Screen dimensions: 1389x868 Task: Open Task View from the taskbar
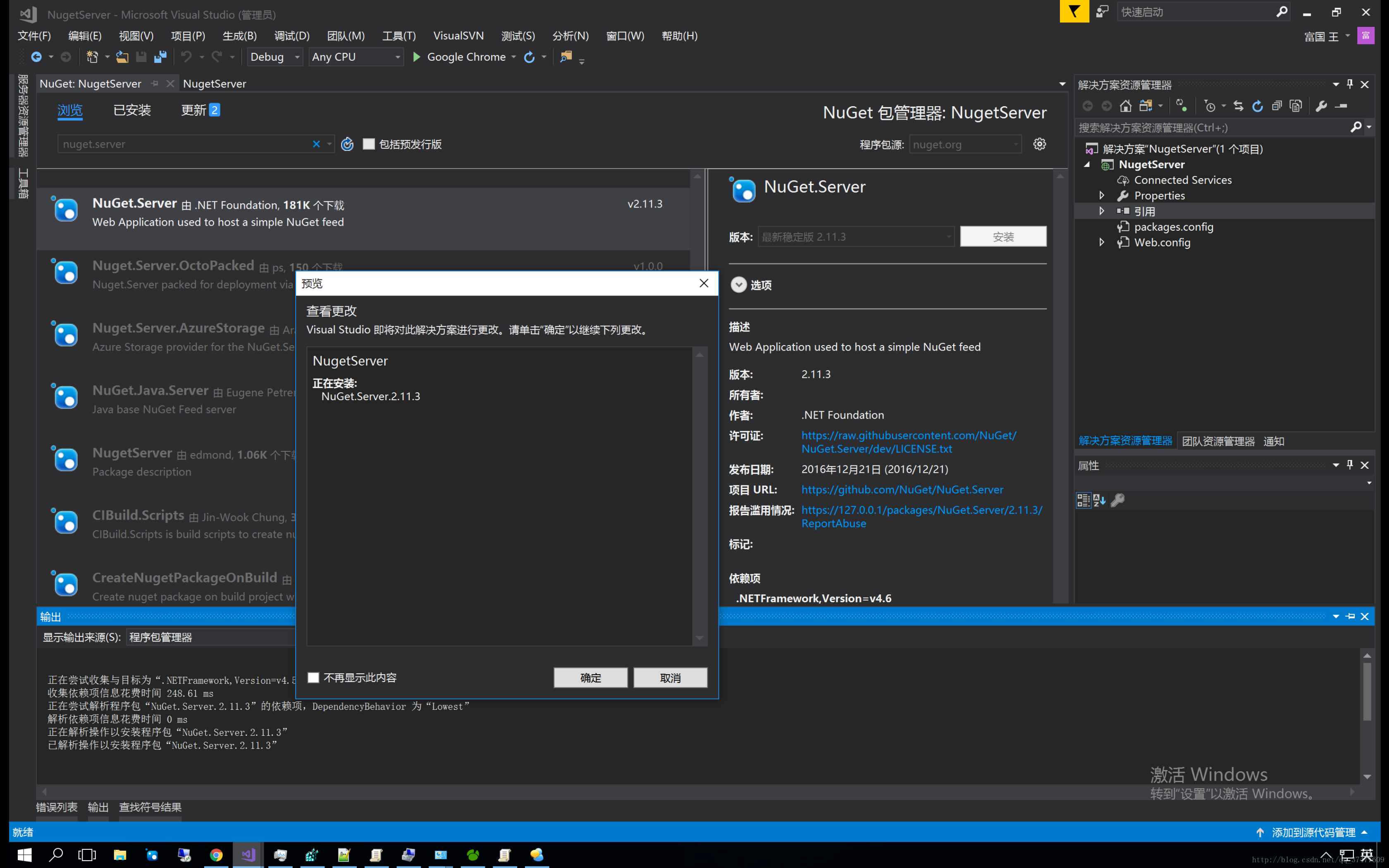point(87,855)
